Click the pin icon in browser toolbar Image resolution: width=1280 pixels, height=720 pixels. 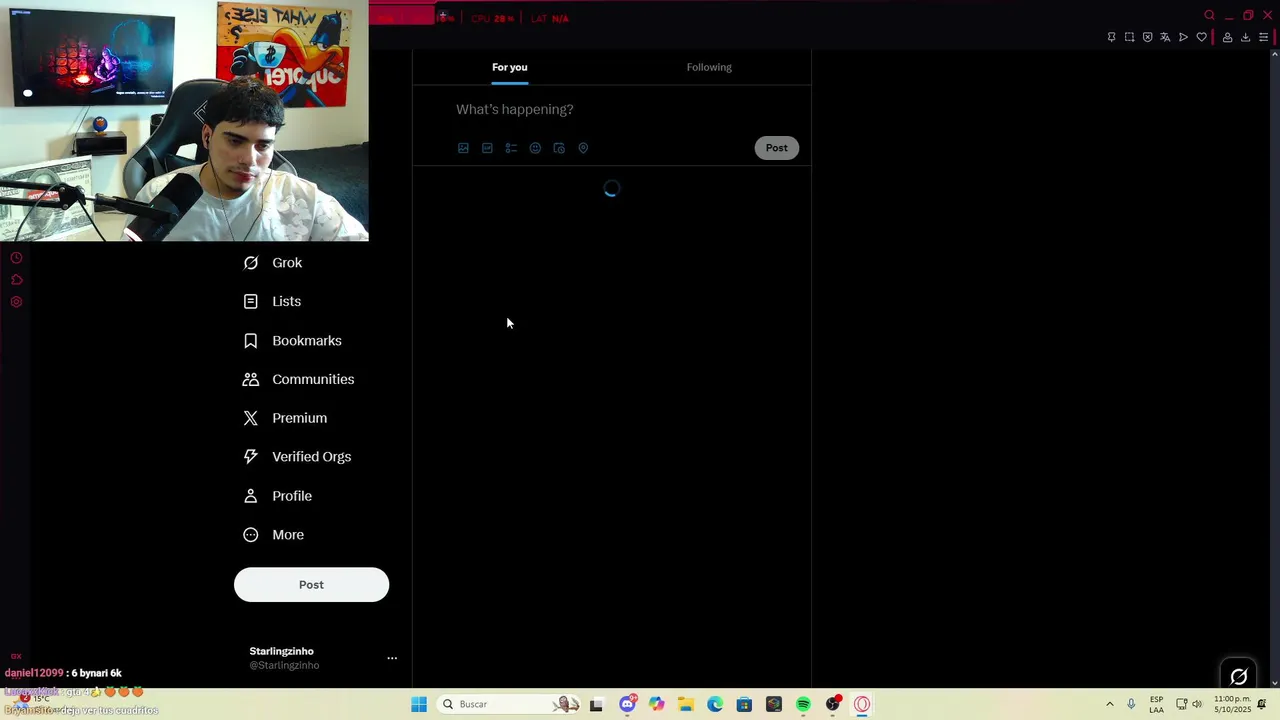tap(1111, 37)
